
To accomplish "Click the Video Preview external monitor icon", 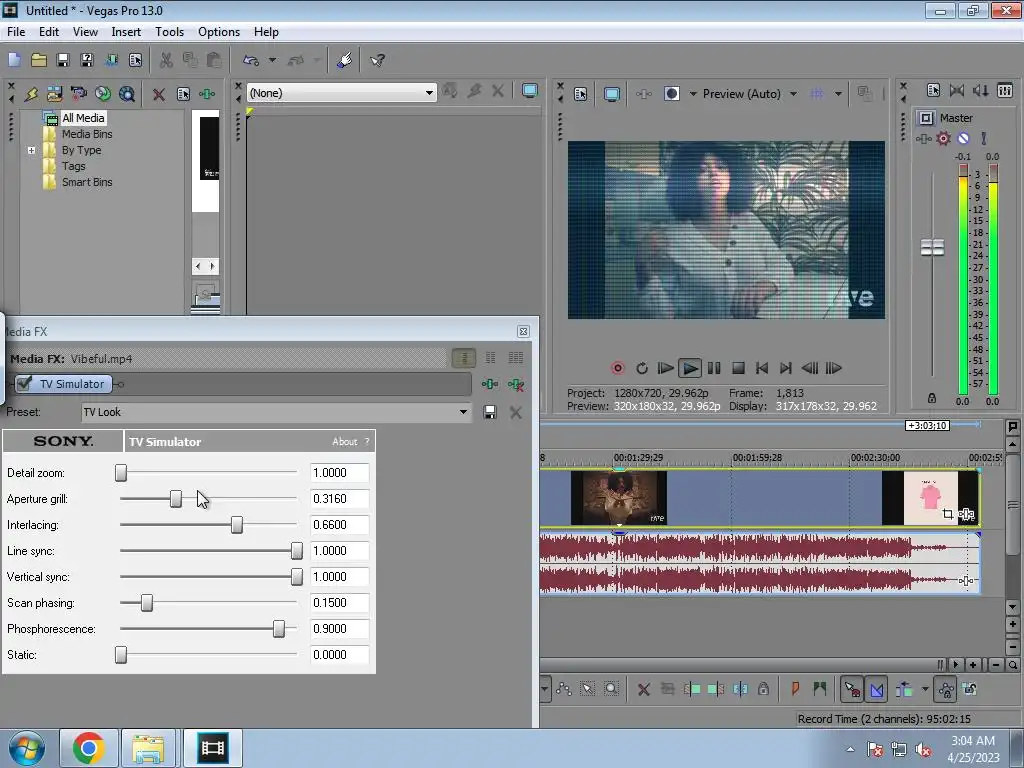I will click(612, 94).
